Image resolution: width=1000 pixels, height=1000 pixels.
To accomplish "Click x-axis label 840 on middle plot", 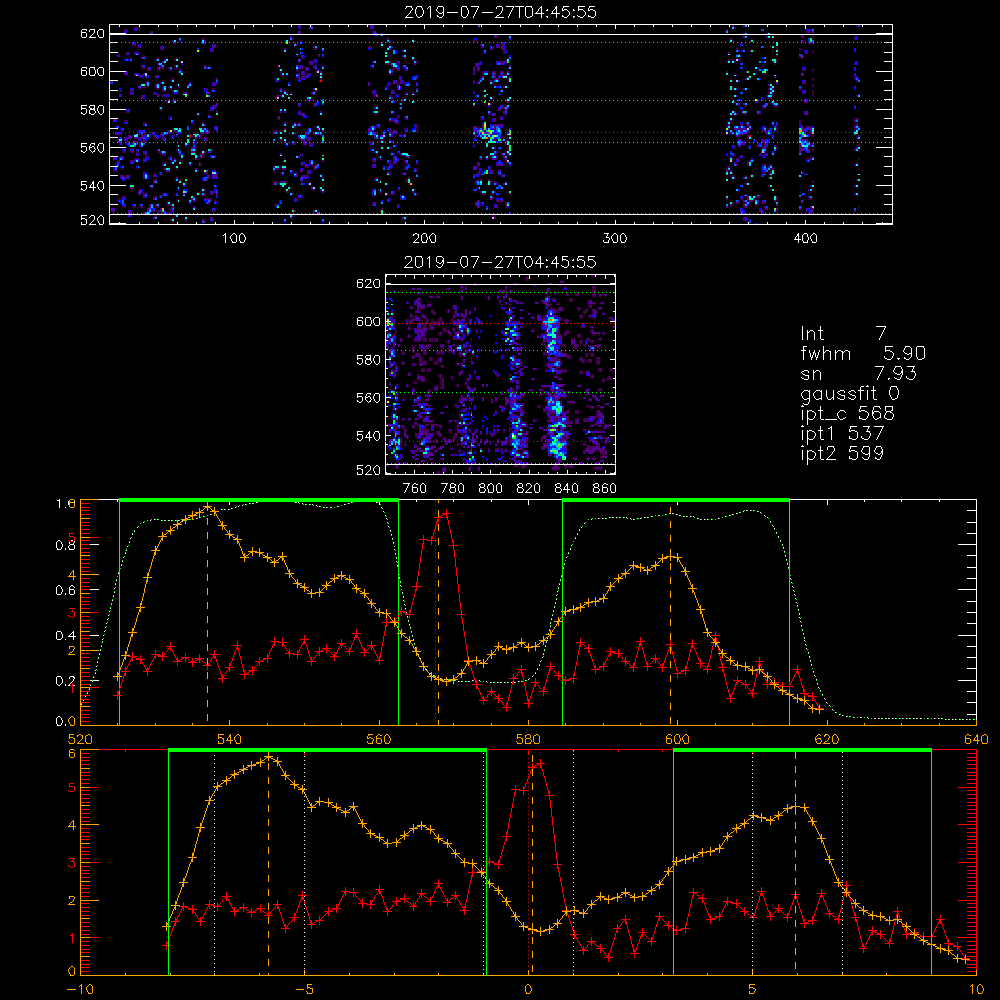I will [566, 489].
